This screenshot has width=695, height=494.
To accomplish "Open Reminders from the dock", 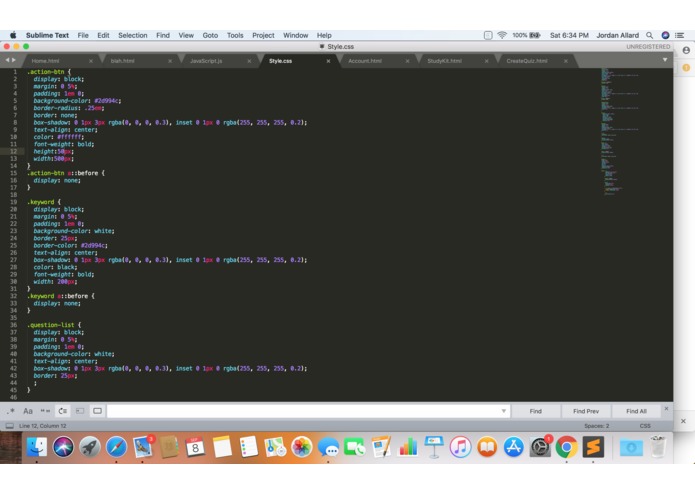I will [248, 447].
